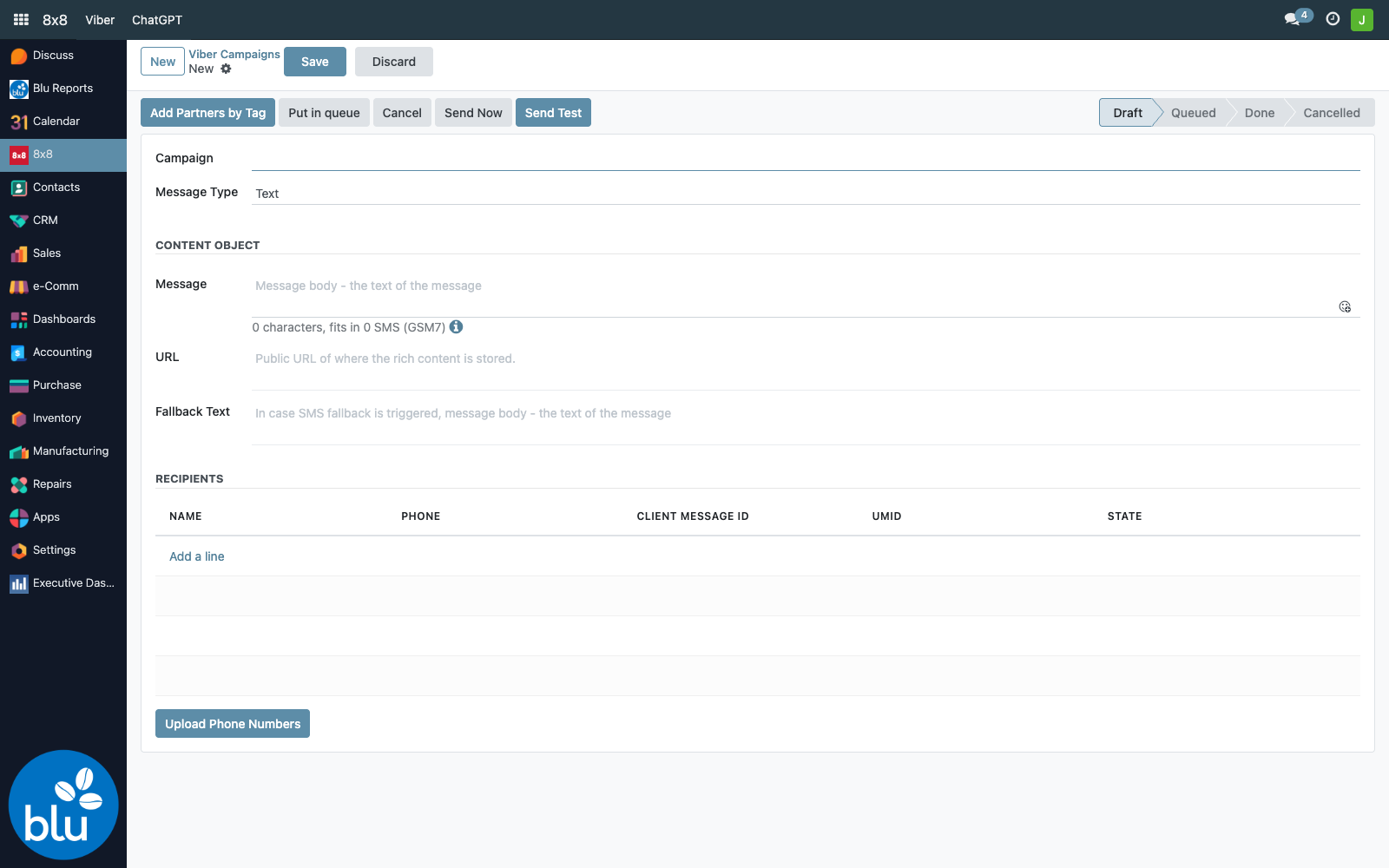
Task: Click the Send Test button
Action: click(553, 113)
